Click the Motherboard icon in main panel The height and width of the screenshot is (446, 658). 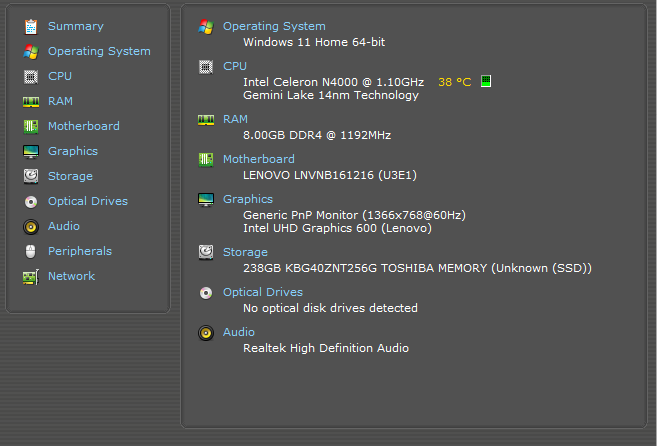click(x=206, y=159)
